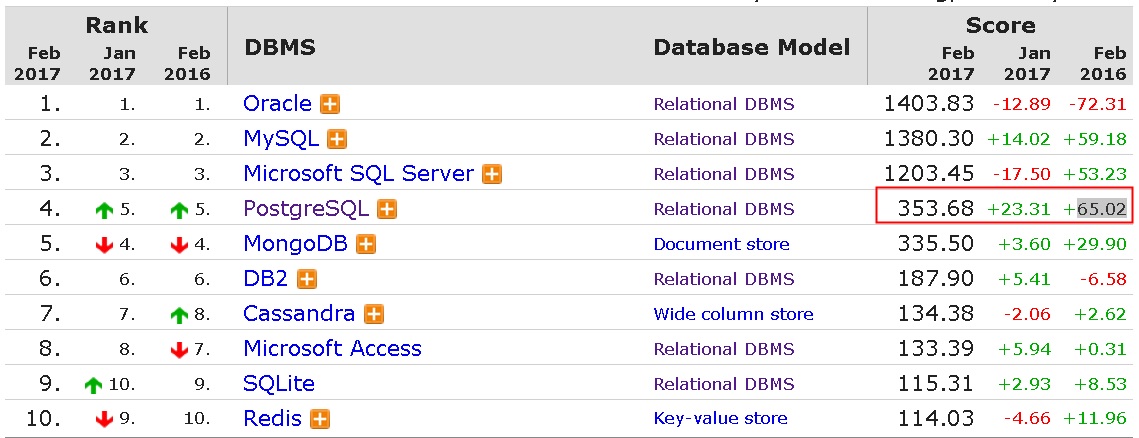Open the plus icon beside PostgreSQL
Screen dimensions: 1139x438
387,209
